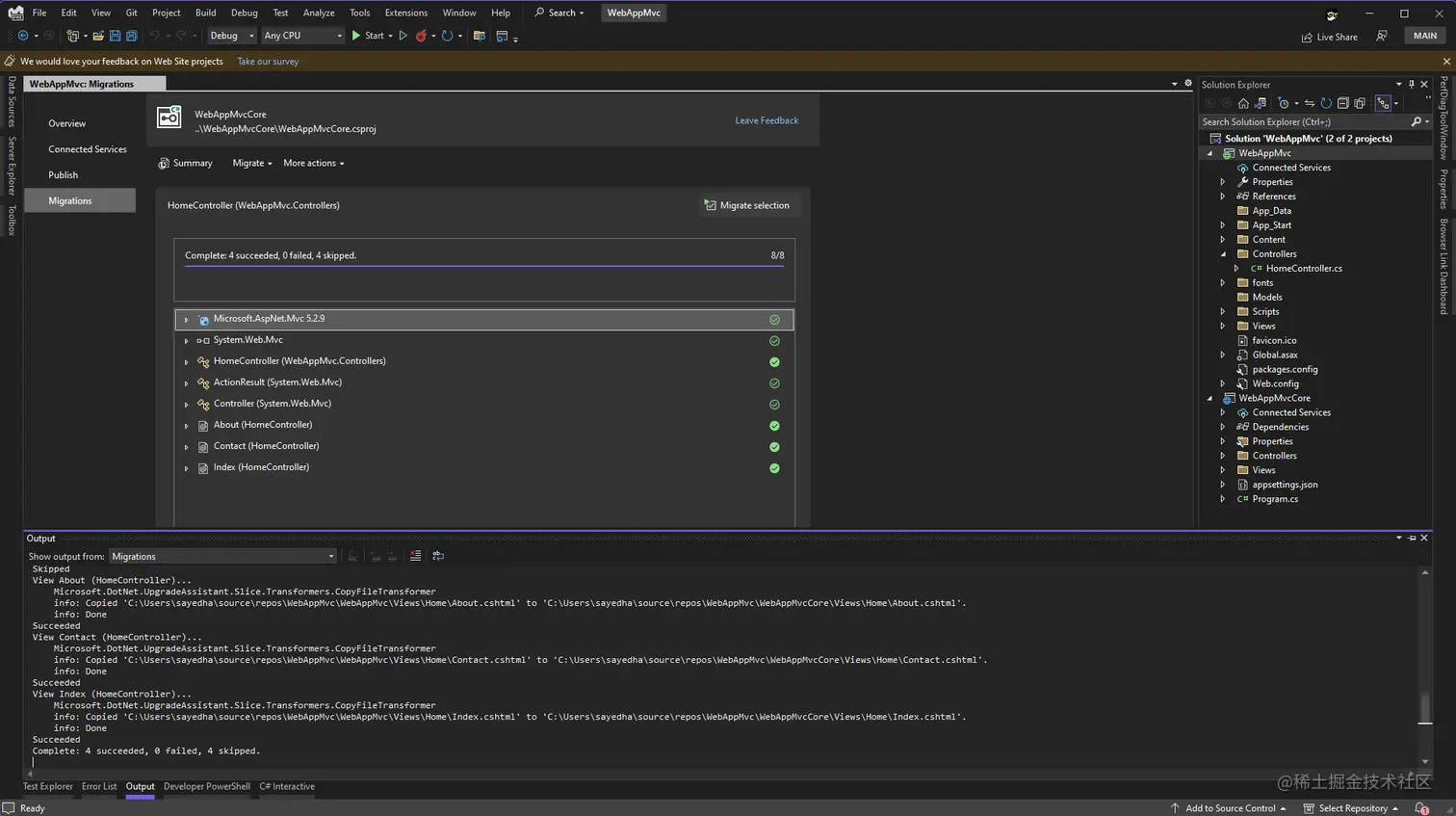1456x816 pixels.
Task: Click the Save All toolbar icon
Action: tap(132, 36)
